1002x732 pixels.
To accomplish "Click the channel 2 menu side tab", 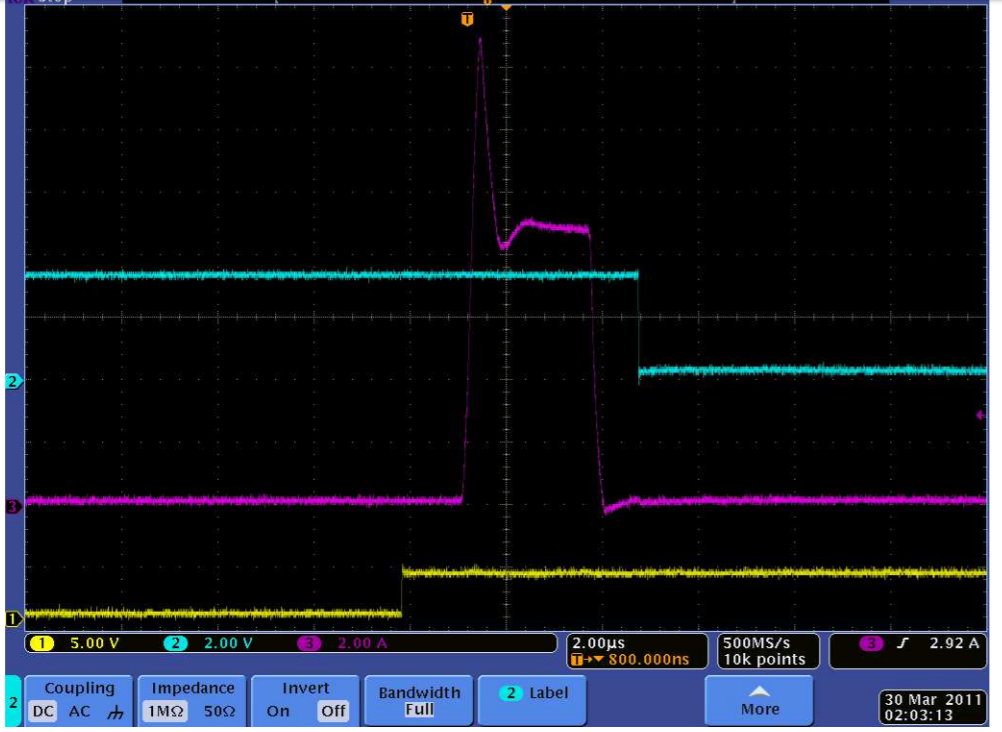I will click(x=13, y=702).
